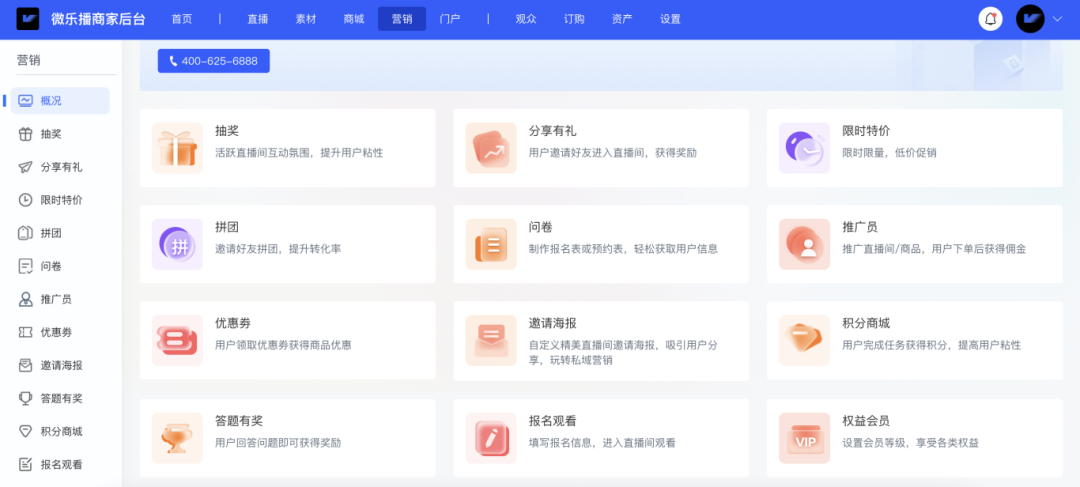Click the 报名观看 pencil card icon
Screen dimensions: 1080x487
[x=491, y=438]
